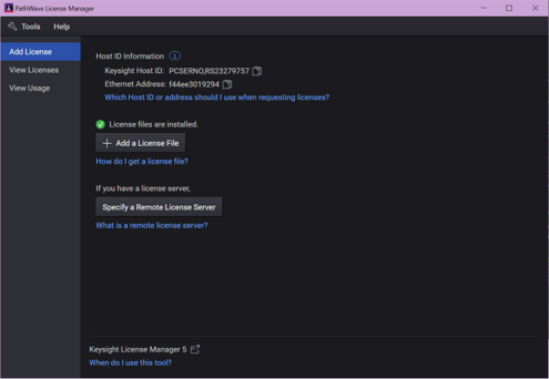Open Keysight License Manager 5 external link icon
549x379 pixels.
[195, 349]
